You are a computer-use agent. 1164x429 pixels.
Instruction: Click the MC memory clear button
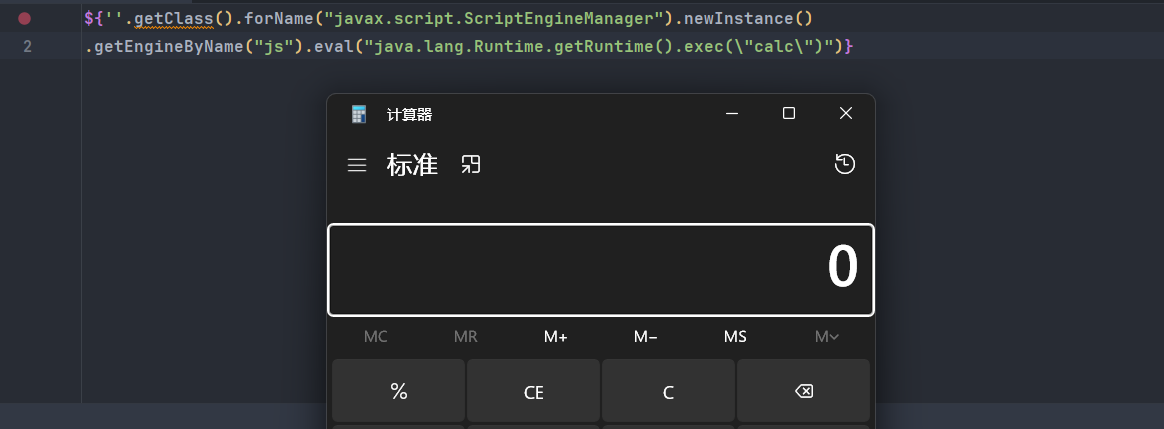[x=376, y=337]
